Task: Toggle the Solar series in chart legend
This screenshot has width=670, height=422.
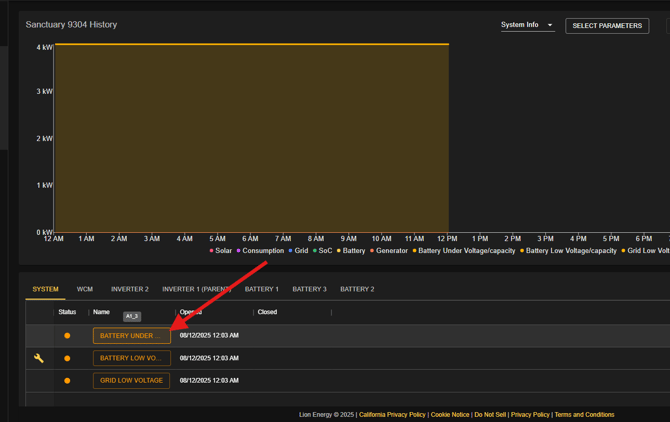Action: pyautogui.click(x=221, y=251)
